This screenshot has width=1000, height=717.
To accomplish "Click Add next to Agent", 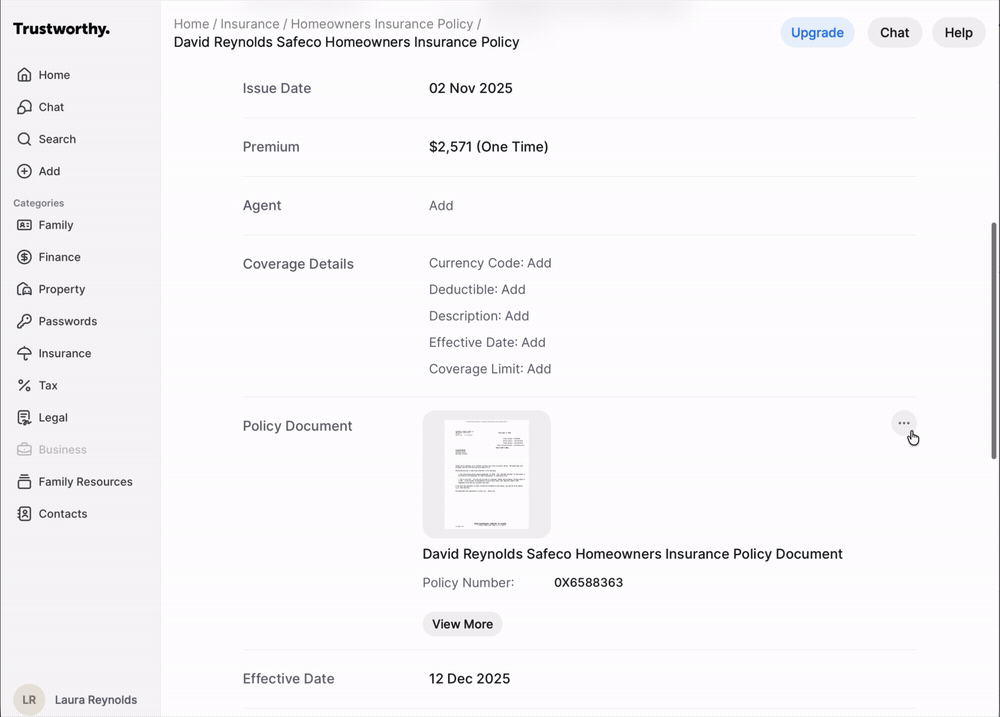I will click(x=441, y=205).
